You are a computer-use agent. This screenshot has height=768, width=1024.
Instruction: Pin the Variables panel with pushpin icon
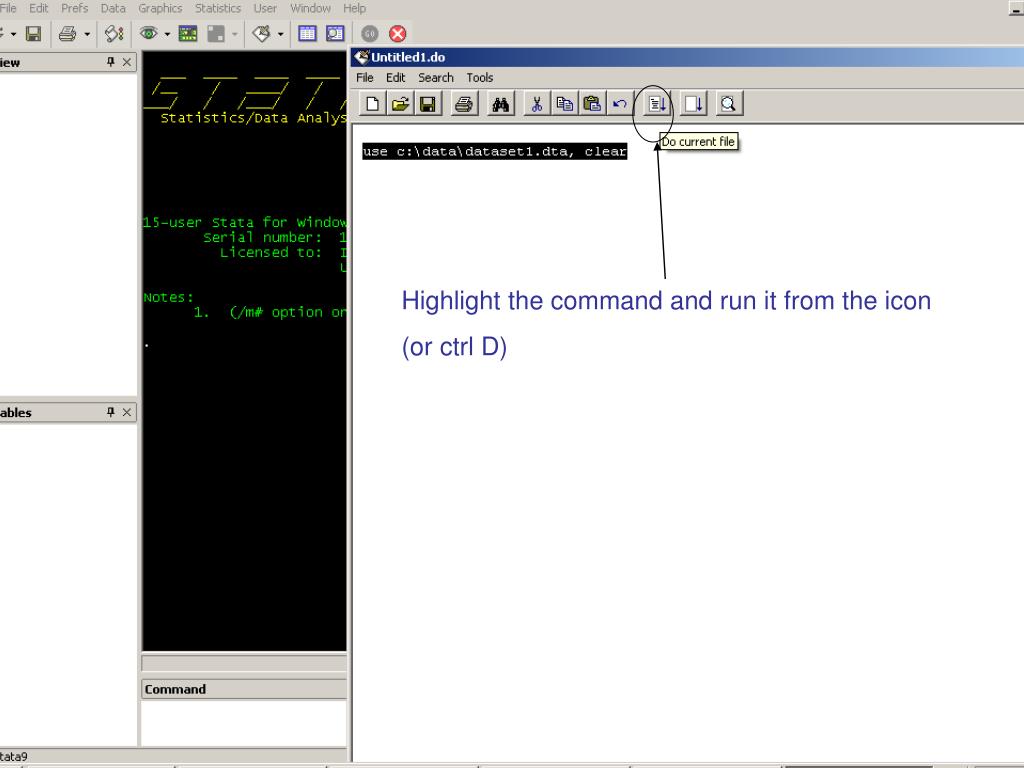pos(110,412)
